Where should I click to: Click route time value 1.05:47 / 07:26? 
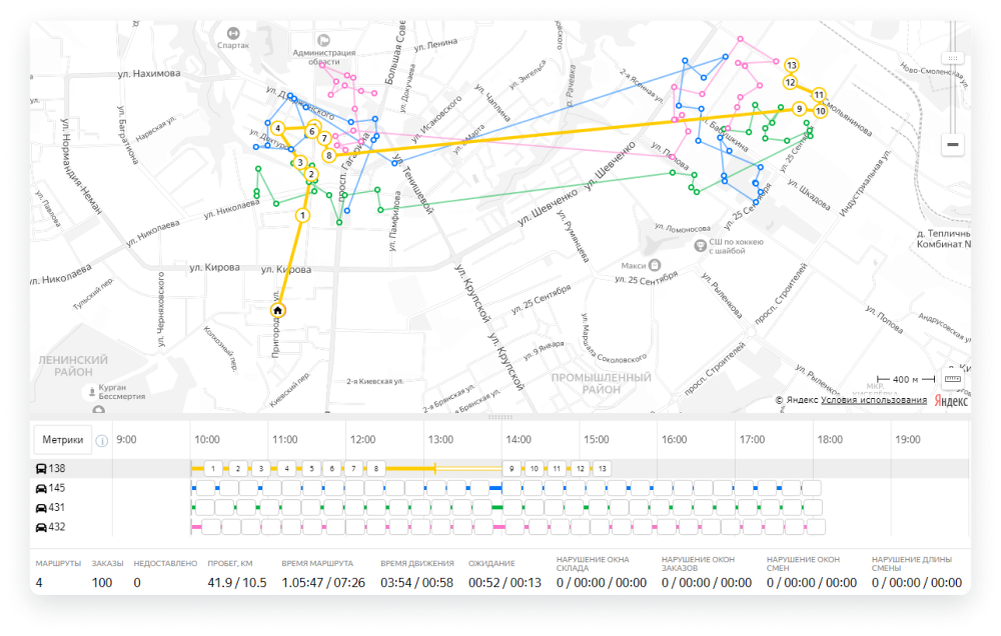pyautogui.click(x=323, y=583)
